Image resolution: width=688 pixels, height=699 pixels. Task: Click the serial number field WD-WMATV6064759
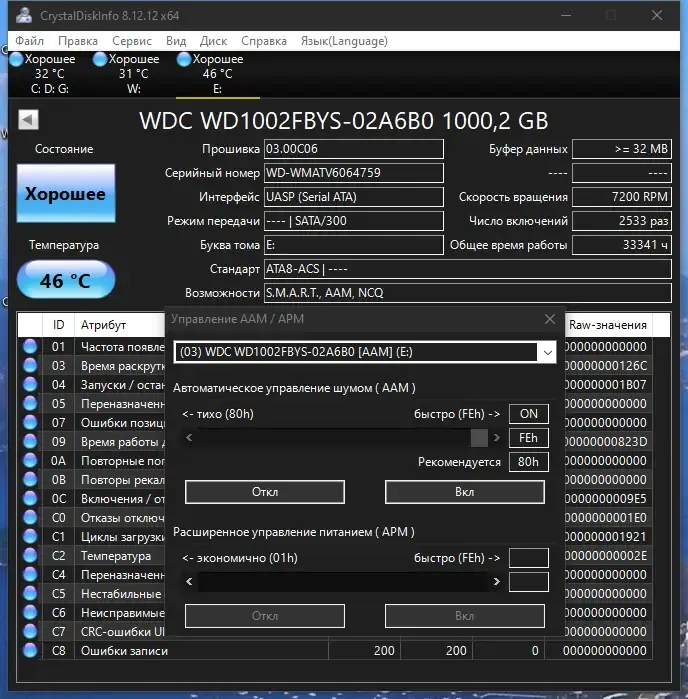point(354,173)
